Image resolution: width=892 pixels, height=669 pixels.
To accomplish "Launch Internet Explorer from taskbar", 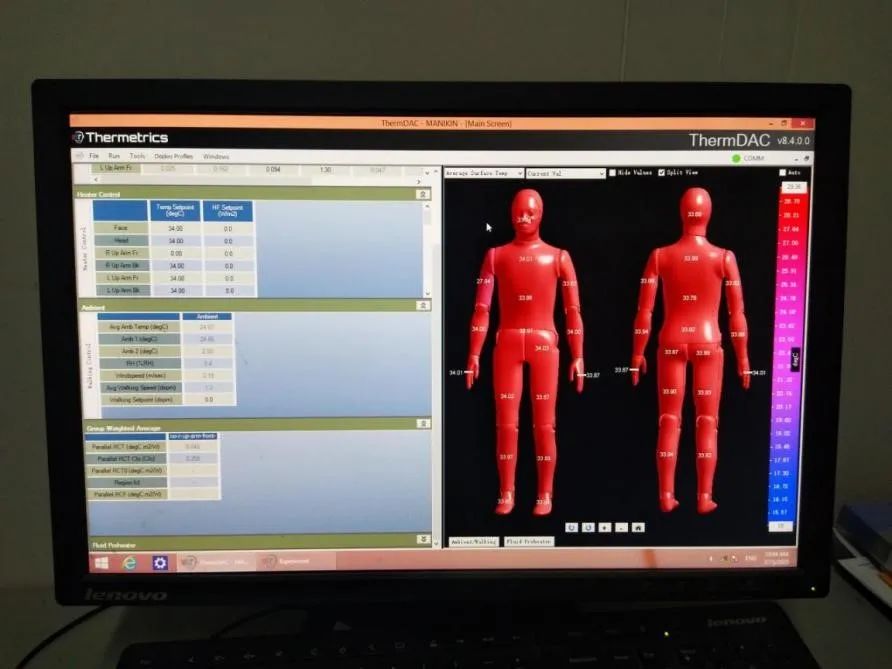I will coord(130,563).
